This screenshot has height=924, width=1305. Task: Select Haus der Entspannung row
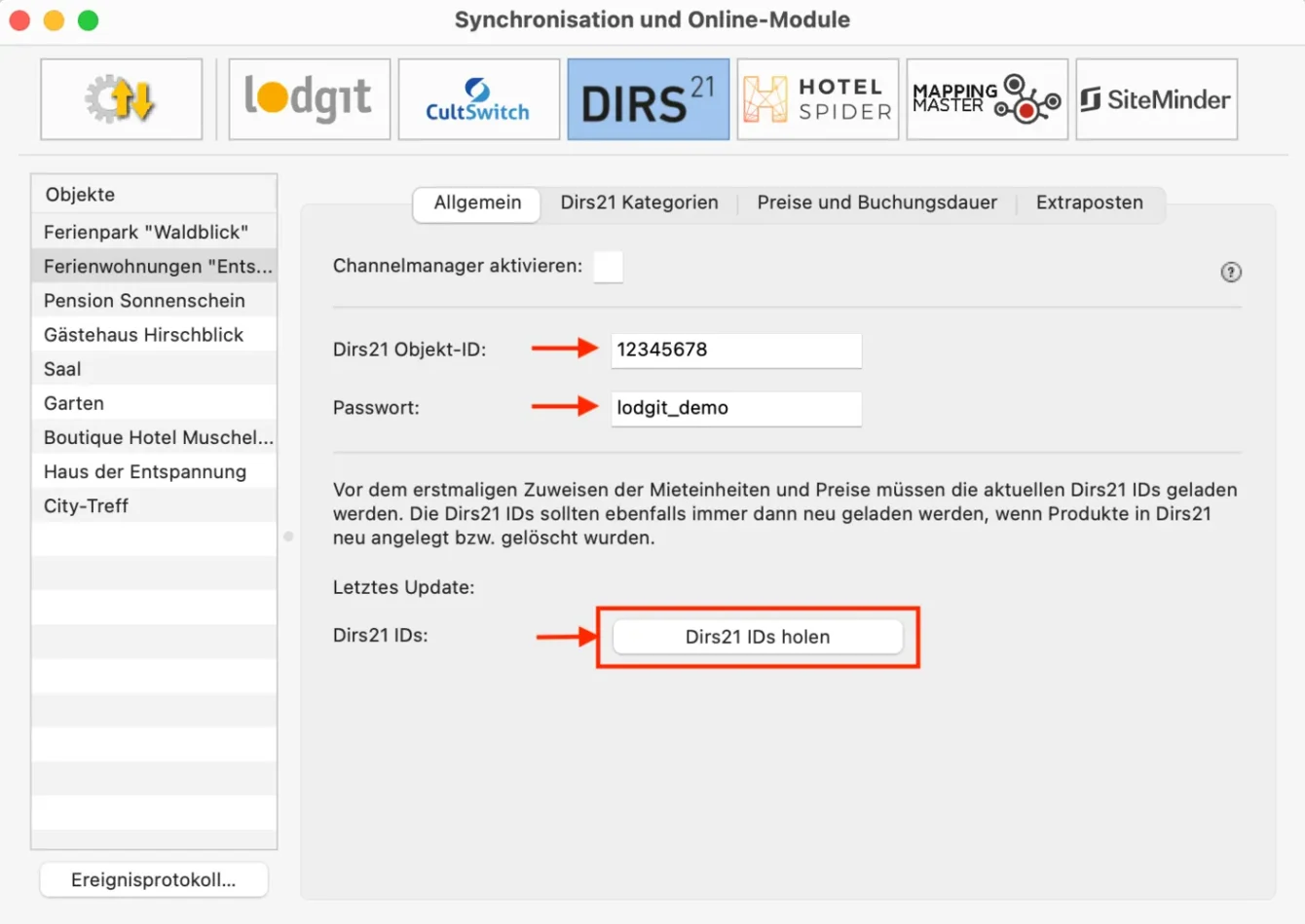click(x=154, y=472)
